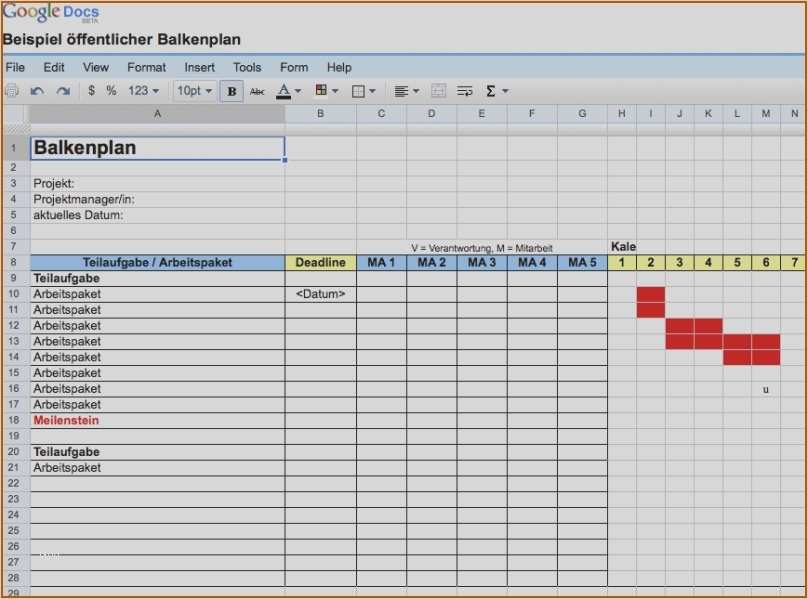808x599 pixels.
Task: Open the Tools menu
Action: click(x=247, y=67)
